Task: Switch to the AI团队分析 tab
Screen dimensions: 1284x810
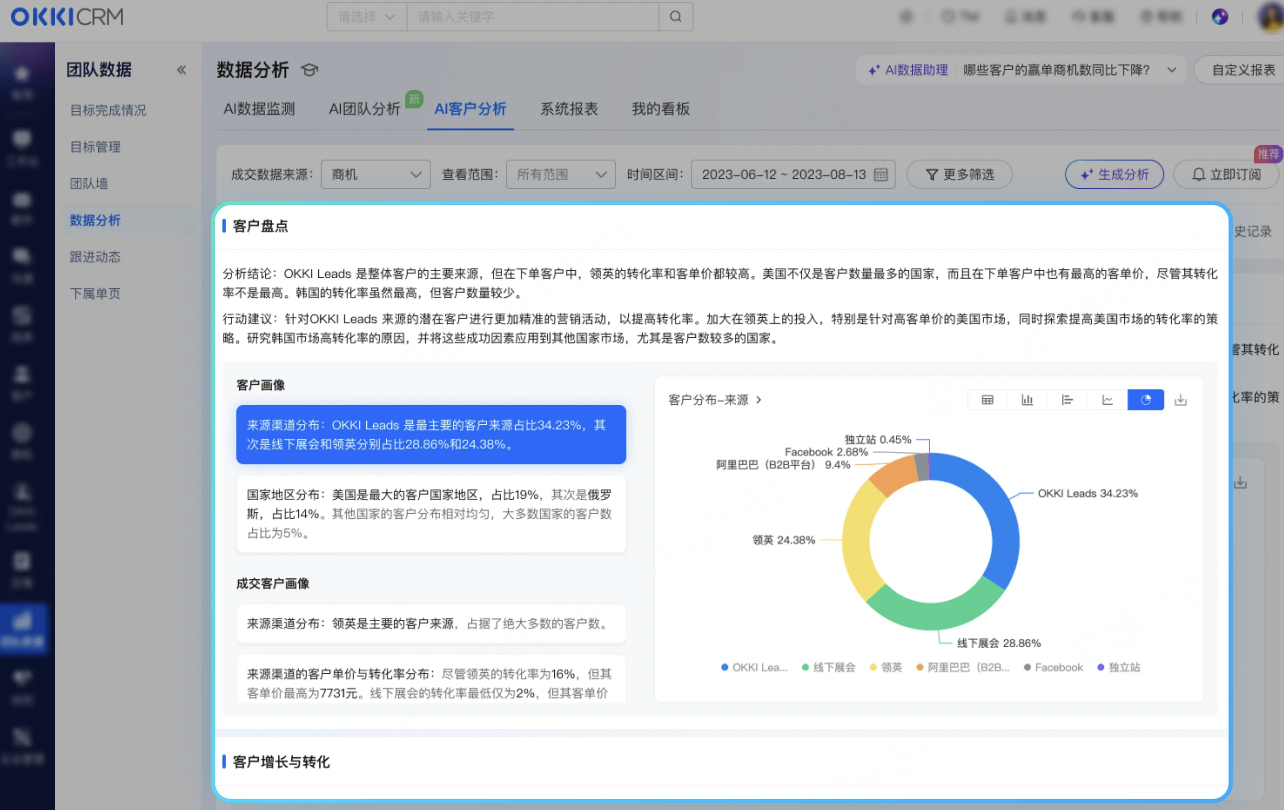Action: pos(365,109)
